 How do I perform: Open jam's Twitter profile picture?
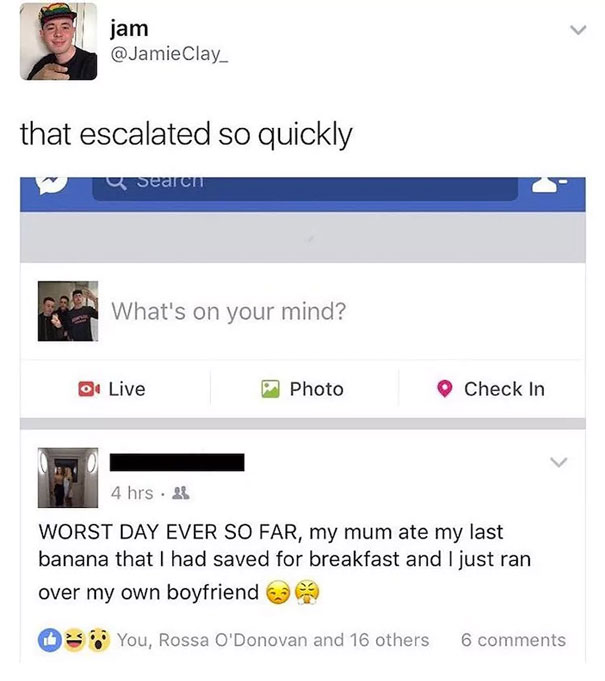pos(59,41)
